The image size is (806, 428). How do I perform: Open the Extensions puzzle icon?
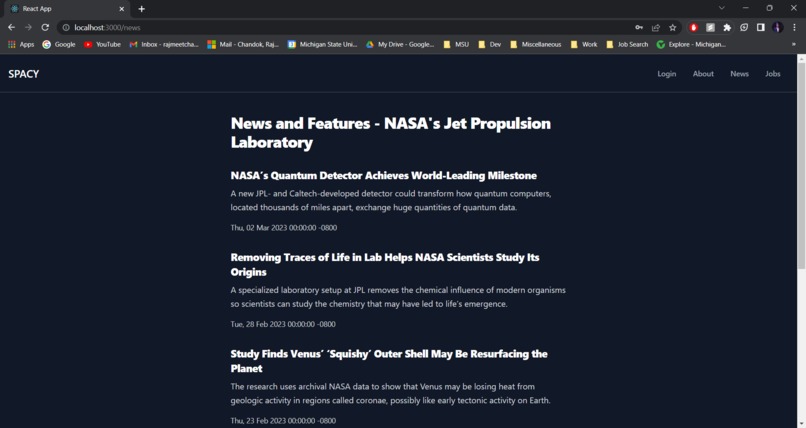point(727,28)
